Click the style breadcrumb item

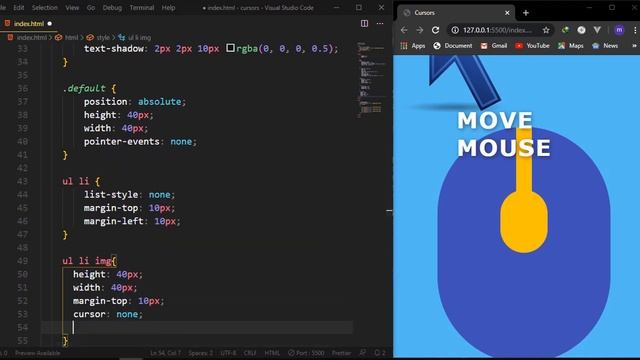pos(103,37)
